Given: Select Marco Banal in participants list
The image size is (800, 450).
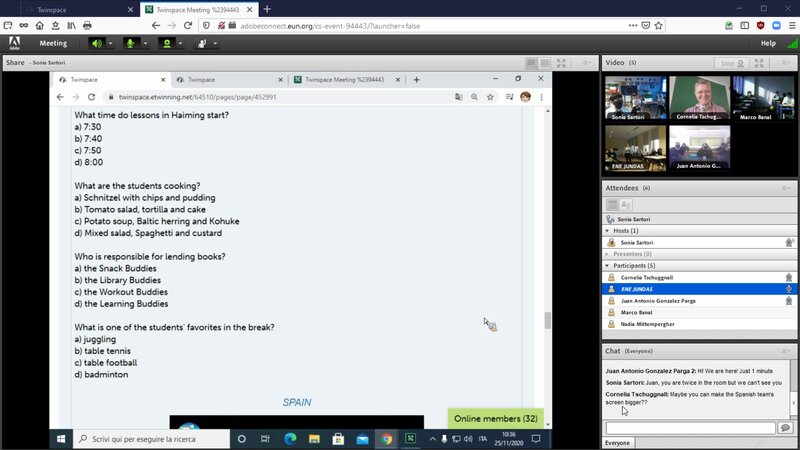Looking at the screenshot, I should click(x=699, y=312).
